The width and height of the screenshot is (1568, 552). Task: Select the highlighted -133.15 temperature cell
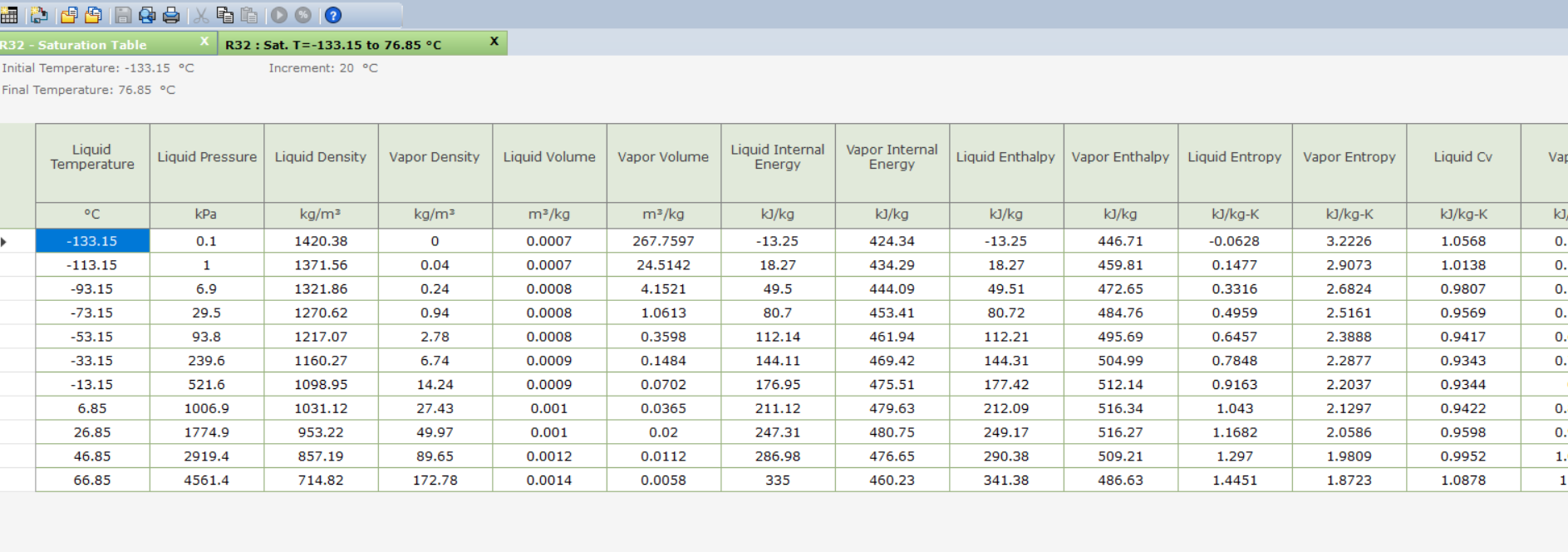coord(92,241)
